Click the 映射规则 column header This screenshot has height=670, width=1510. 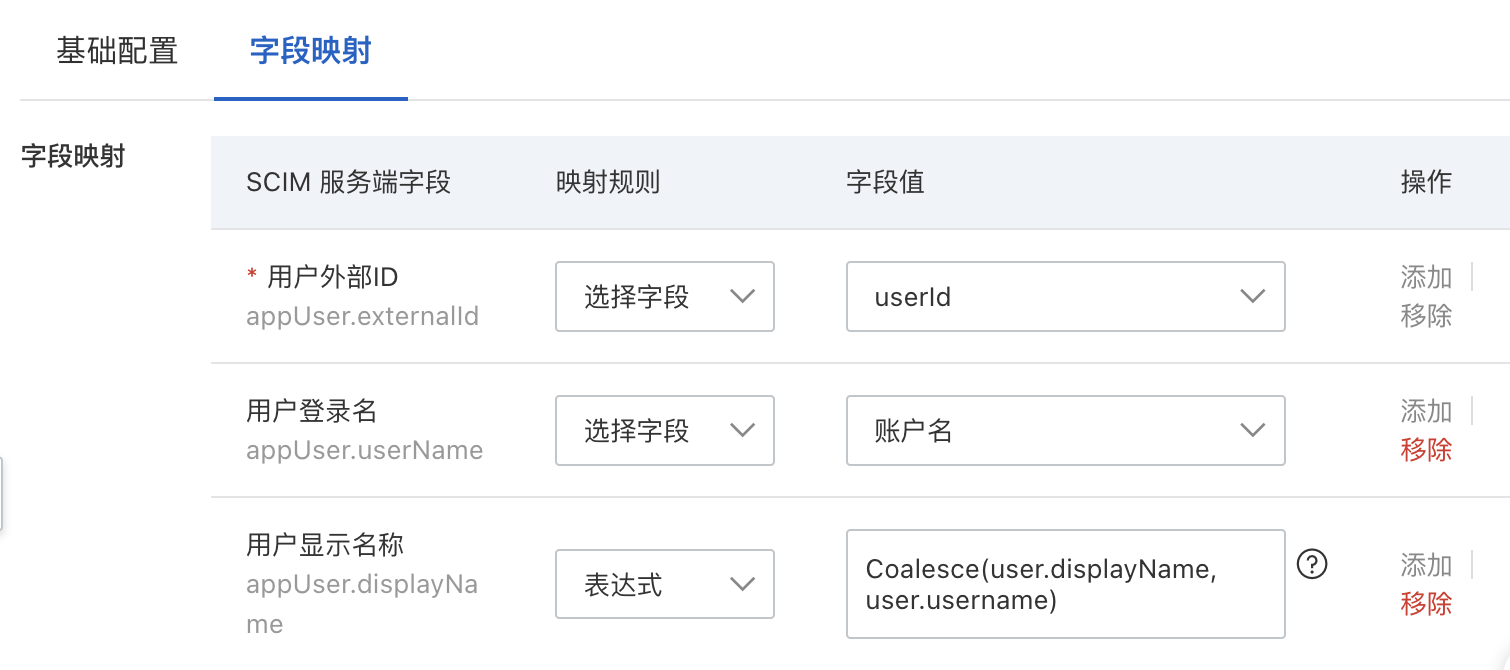[608, 182]
